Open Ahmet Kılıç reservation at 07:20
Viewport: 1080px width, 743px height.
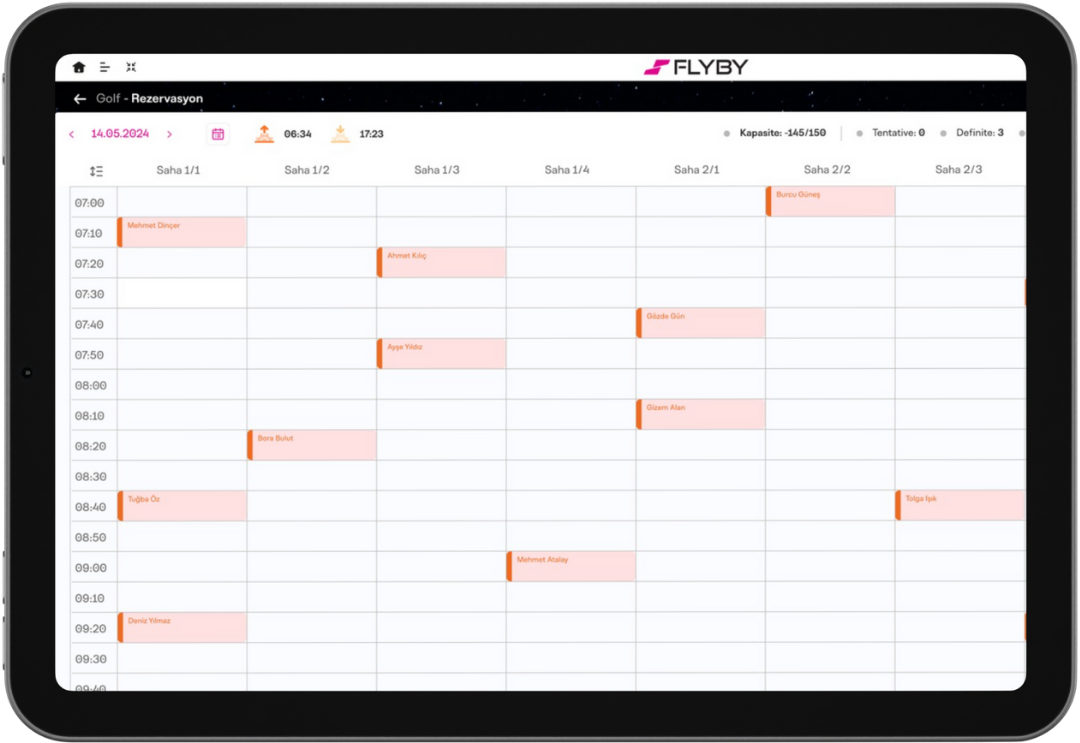click(441, 262)
